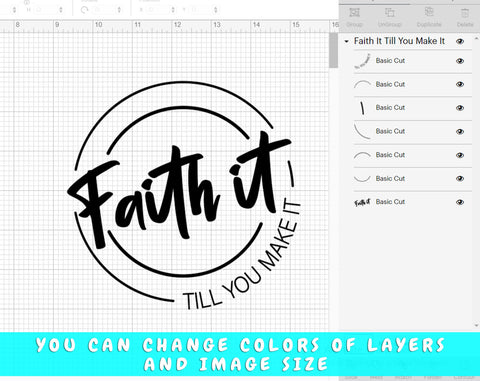
Task: Hide the long left curve Basic Cut layer
Action: click(x=460, y=131)
